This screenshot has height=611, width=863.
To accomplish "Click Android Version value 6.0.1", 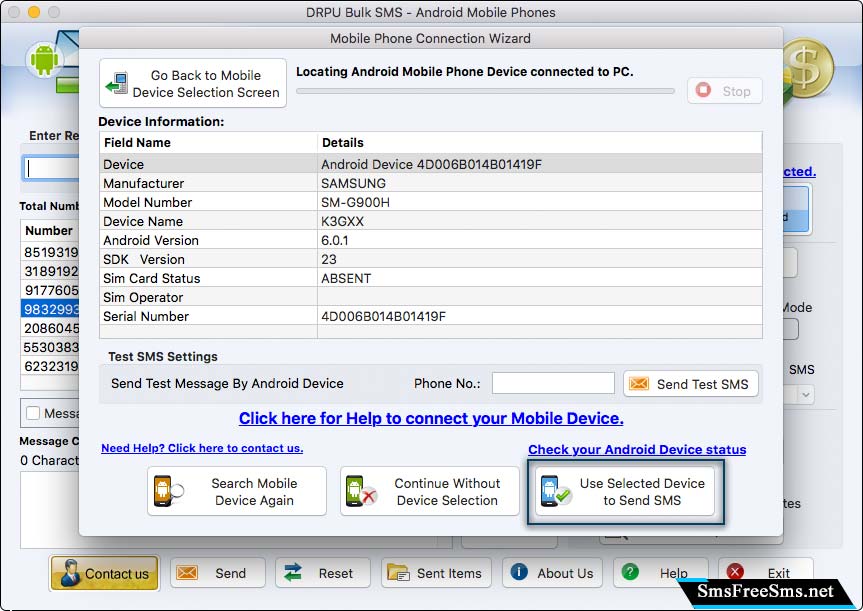I will 334,241.
